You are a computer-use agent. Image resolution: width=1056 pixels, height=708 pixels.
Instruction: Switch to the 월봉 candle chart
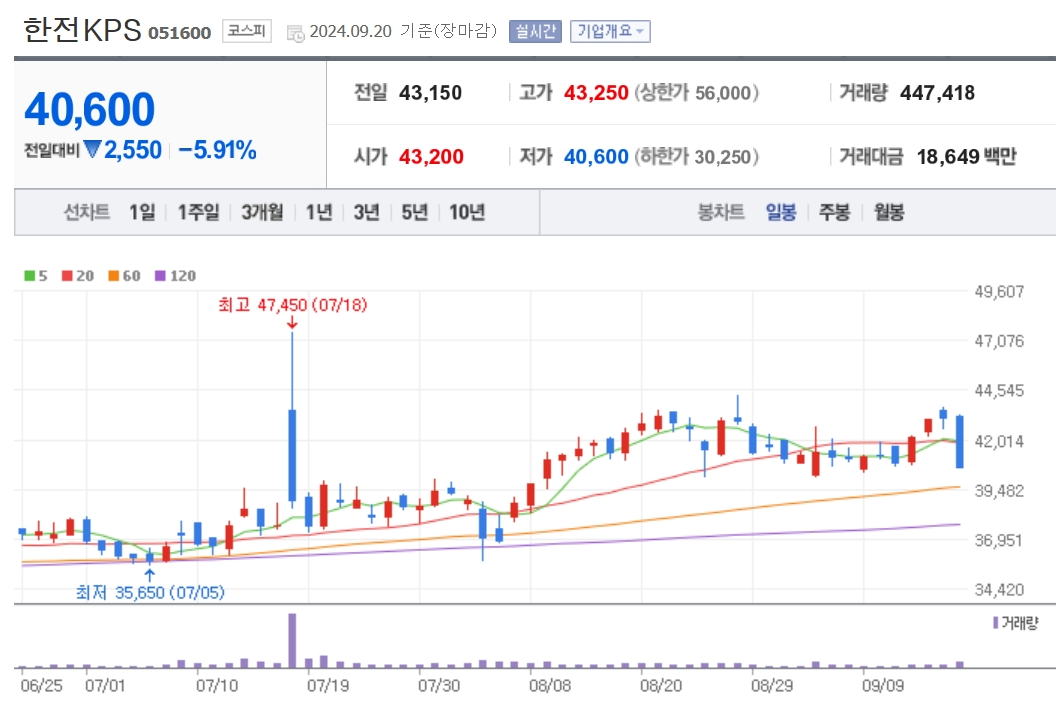(889, 212)
